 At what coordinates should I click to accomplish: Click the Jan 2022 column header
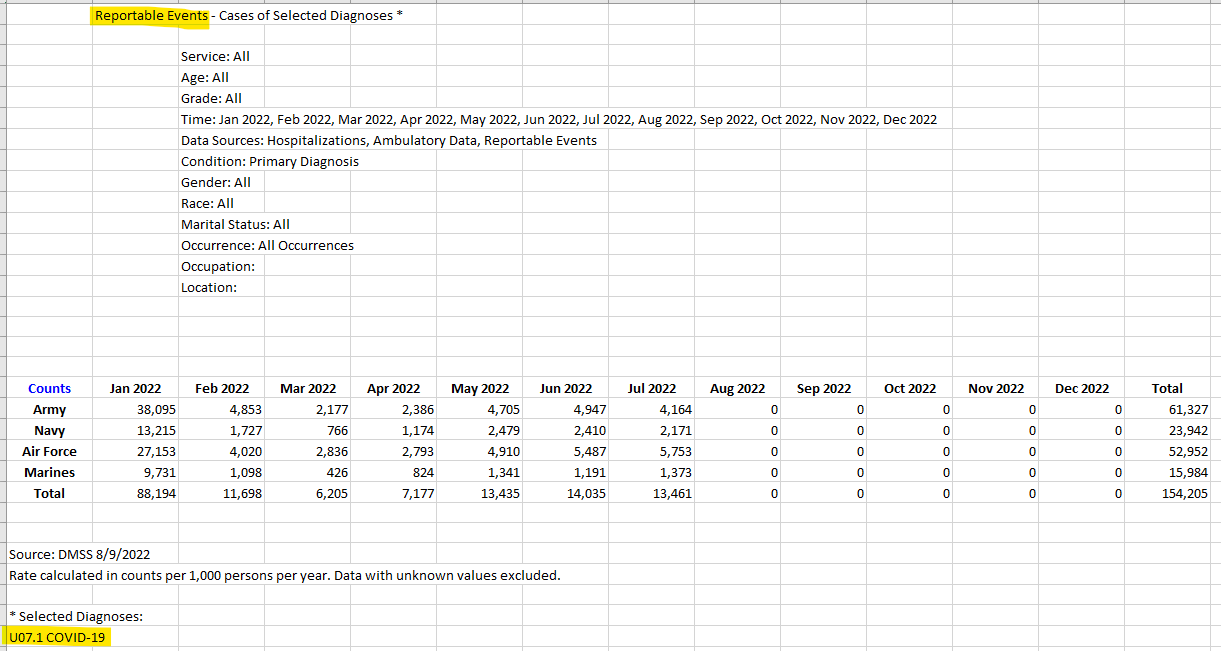tap(136, 388)
